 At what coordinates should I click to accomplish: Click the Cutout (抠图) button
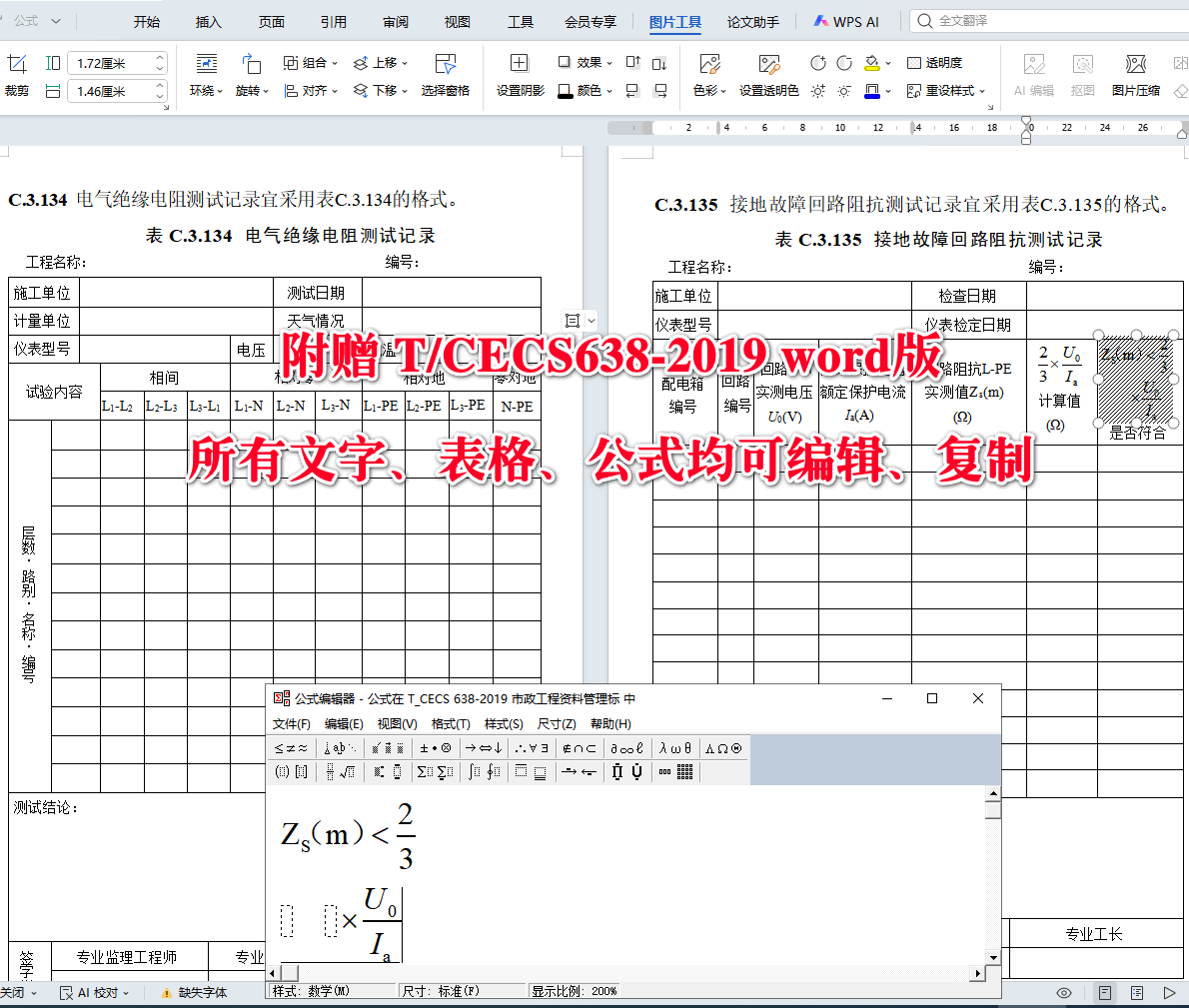pos(1083,75)
